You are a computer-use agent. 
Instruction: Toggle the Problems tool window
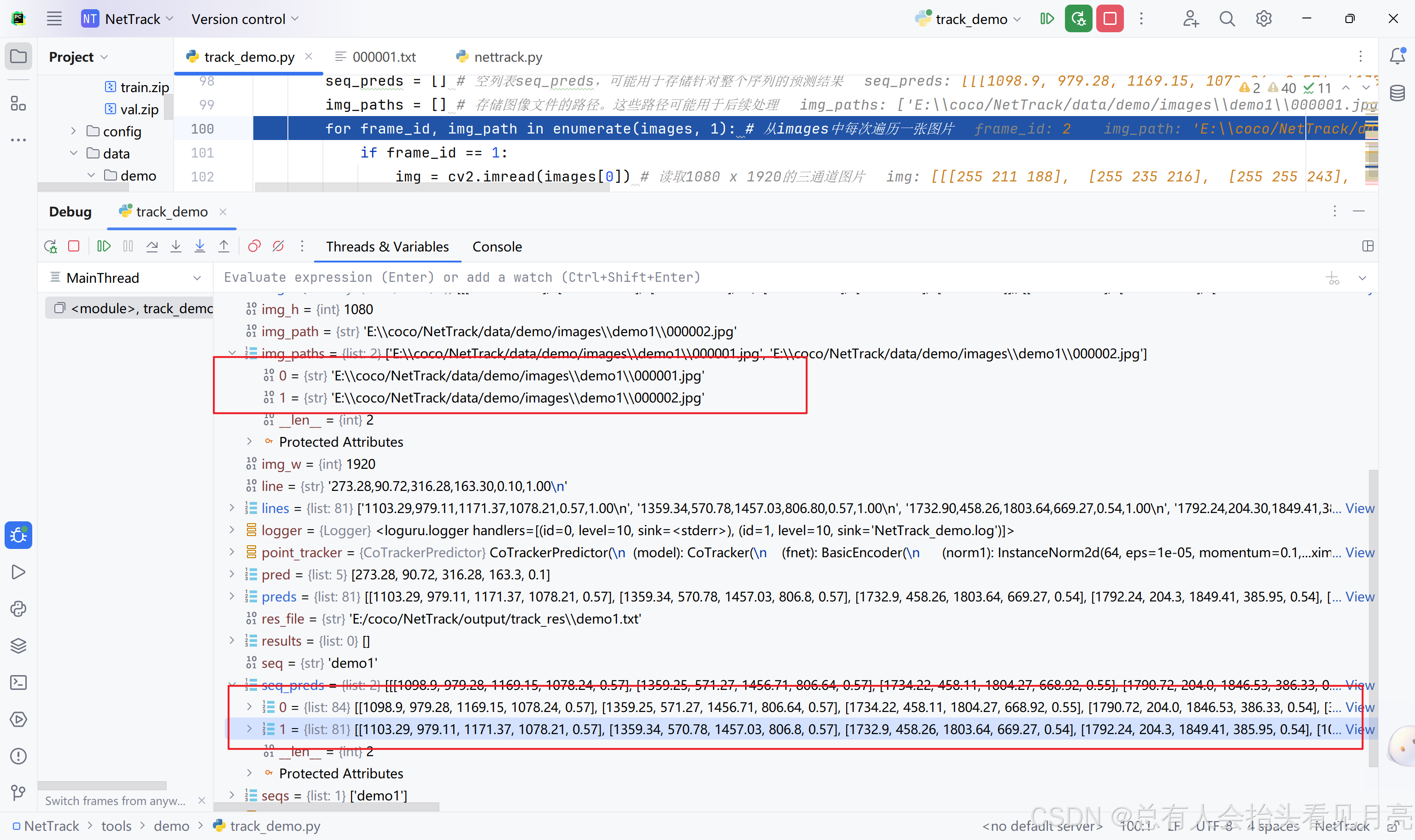tap(18, 756)
